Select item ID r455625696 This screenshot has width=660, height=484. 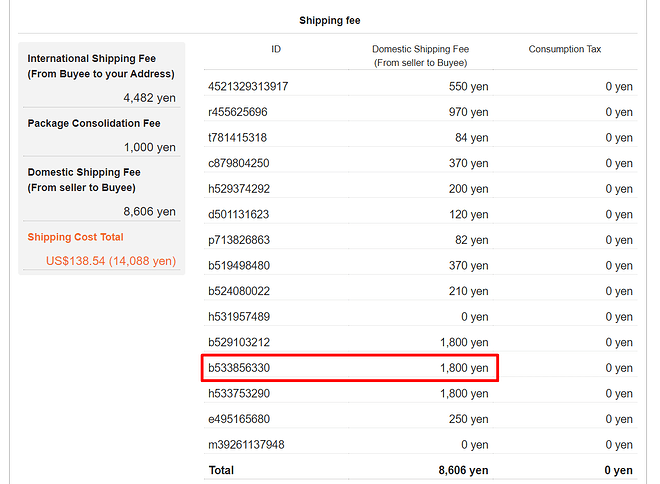(237, 112)
